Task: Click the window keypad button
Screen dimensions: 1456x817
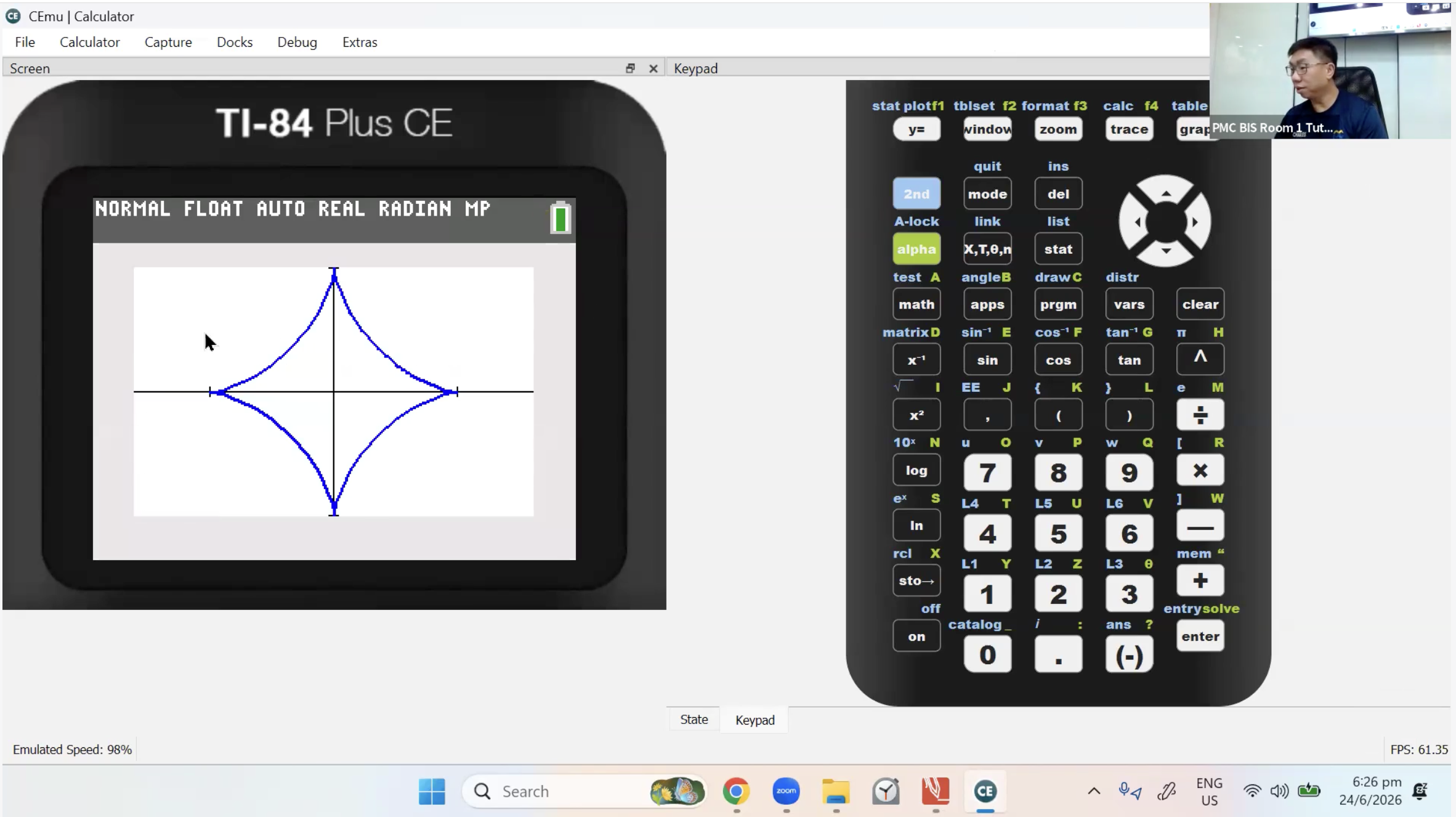Action: pyautogui.click(x=987, y=129)
